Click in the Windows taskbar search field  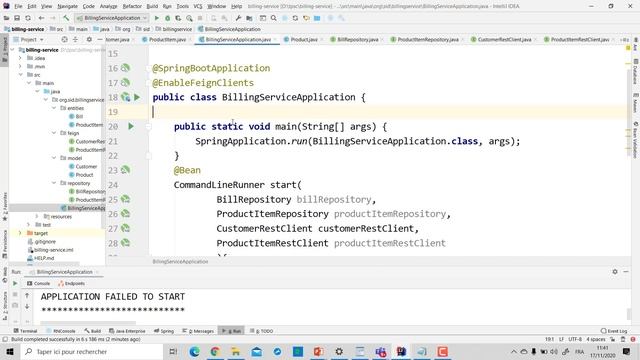pos(92,351)
